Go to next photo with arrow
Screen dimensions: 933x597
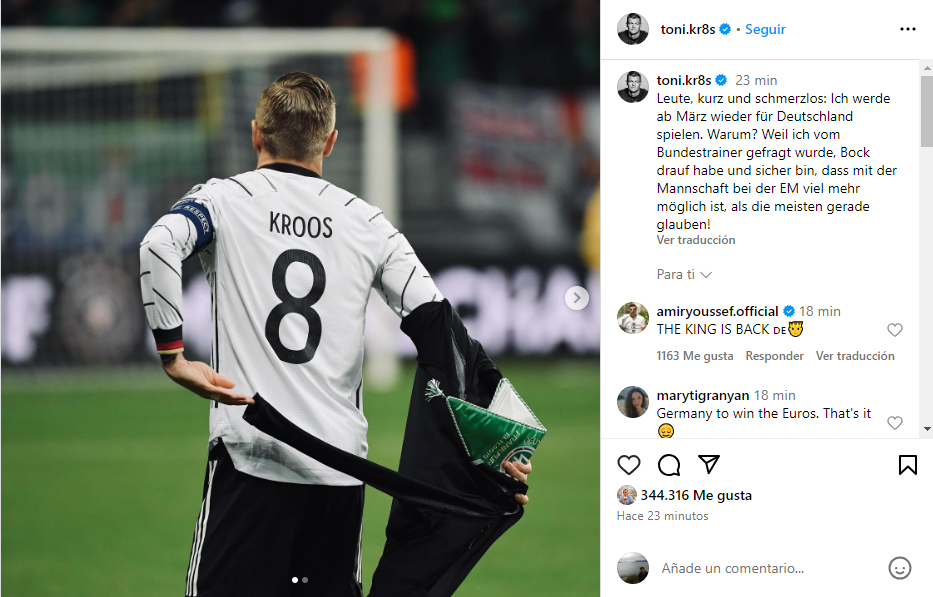[x=577, y=298]
